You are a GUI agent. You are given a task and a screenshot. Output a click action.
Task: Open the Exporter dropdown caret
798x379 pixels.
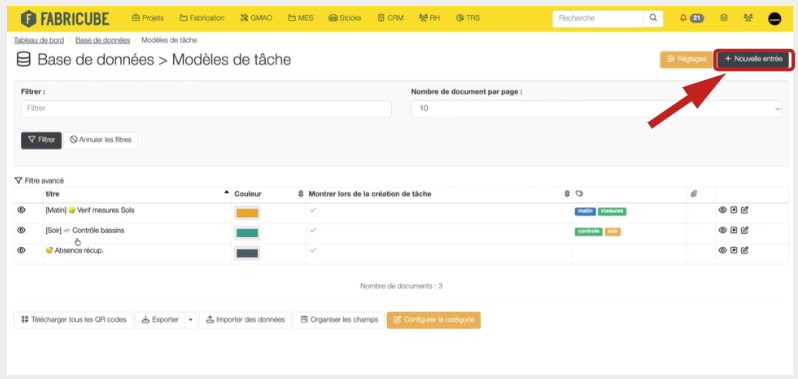[x=191, y=320]
